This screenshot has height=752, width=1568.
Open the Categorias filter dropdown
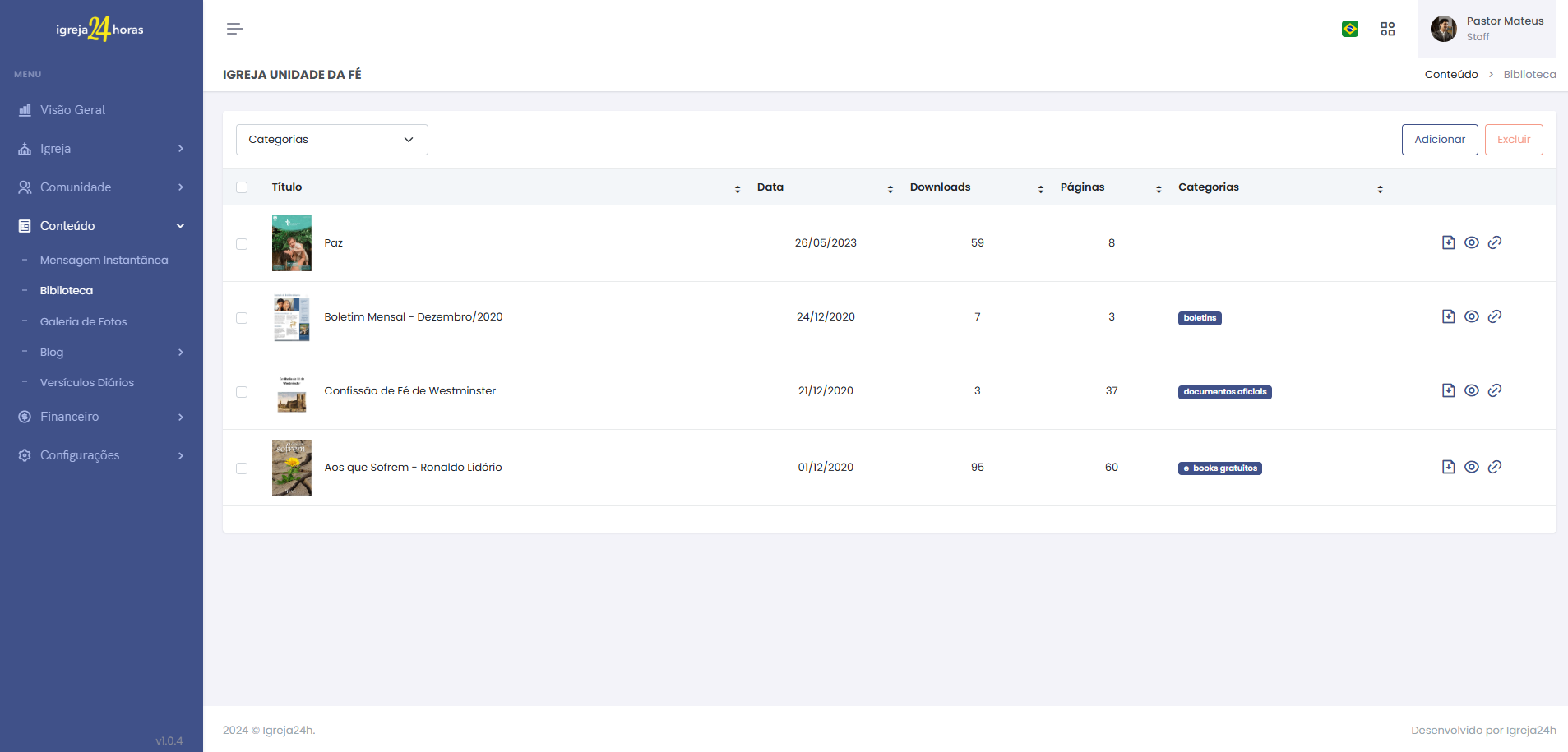331,140
